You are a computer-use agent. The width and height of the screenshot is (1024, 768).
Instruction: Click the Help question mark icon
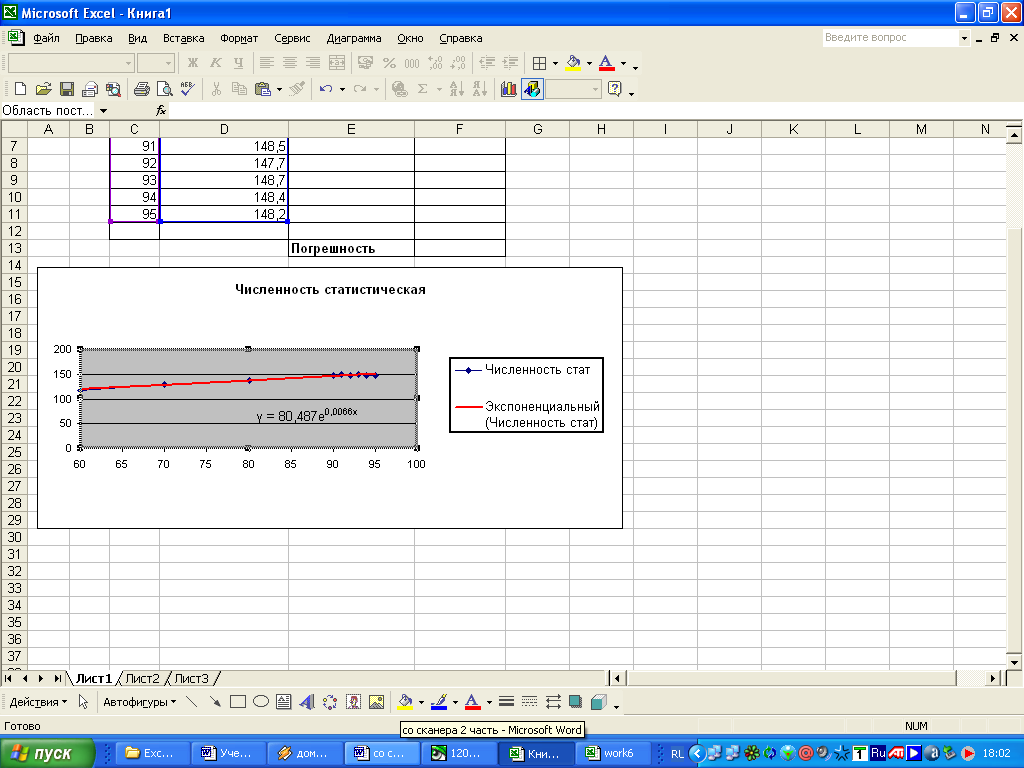click(615, 89)
